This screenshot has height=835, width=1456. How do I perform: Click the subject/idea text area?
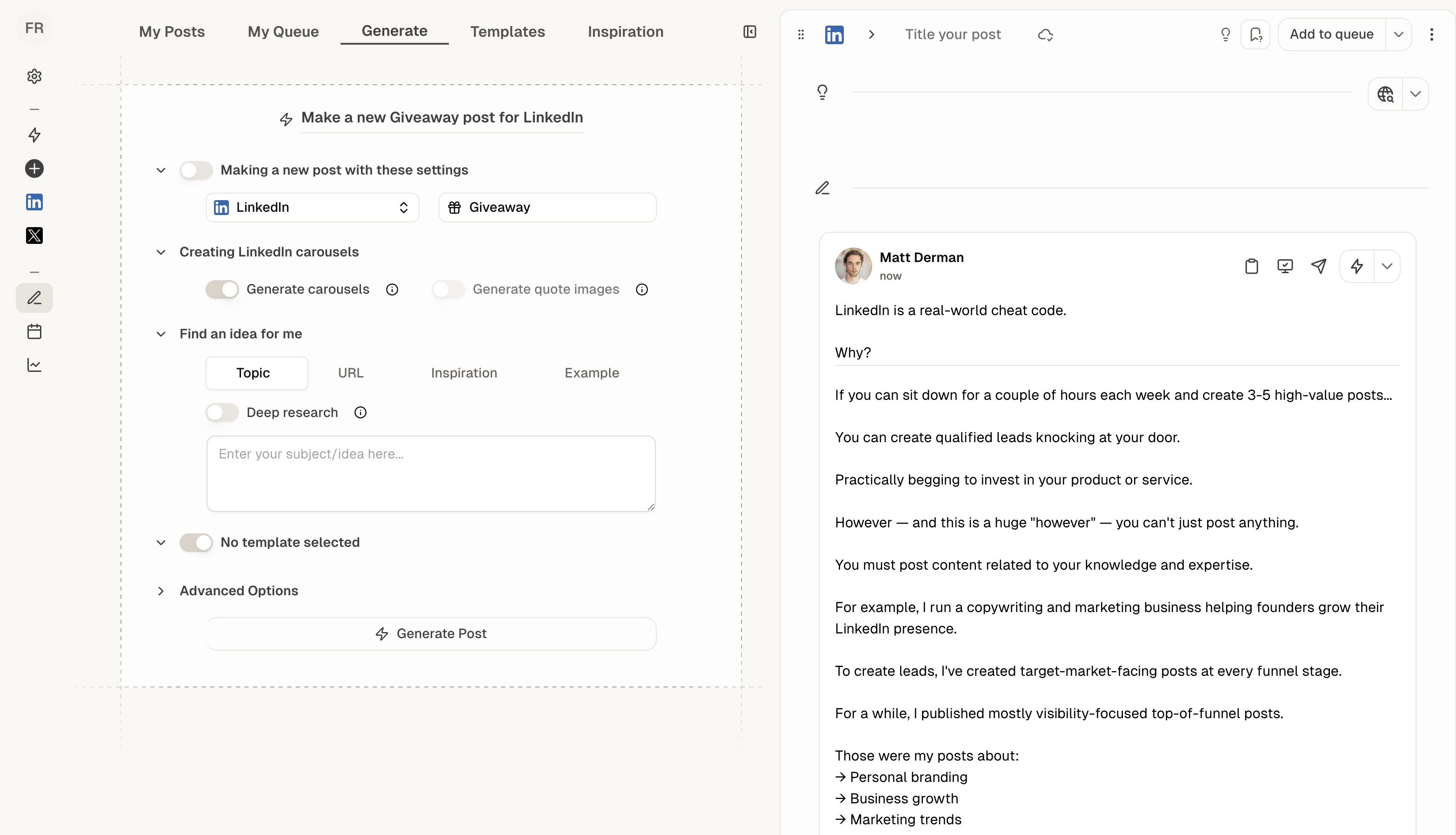pos(431,474)
